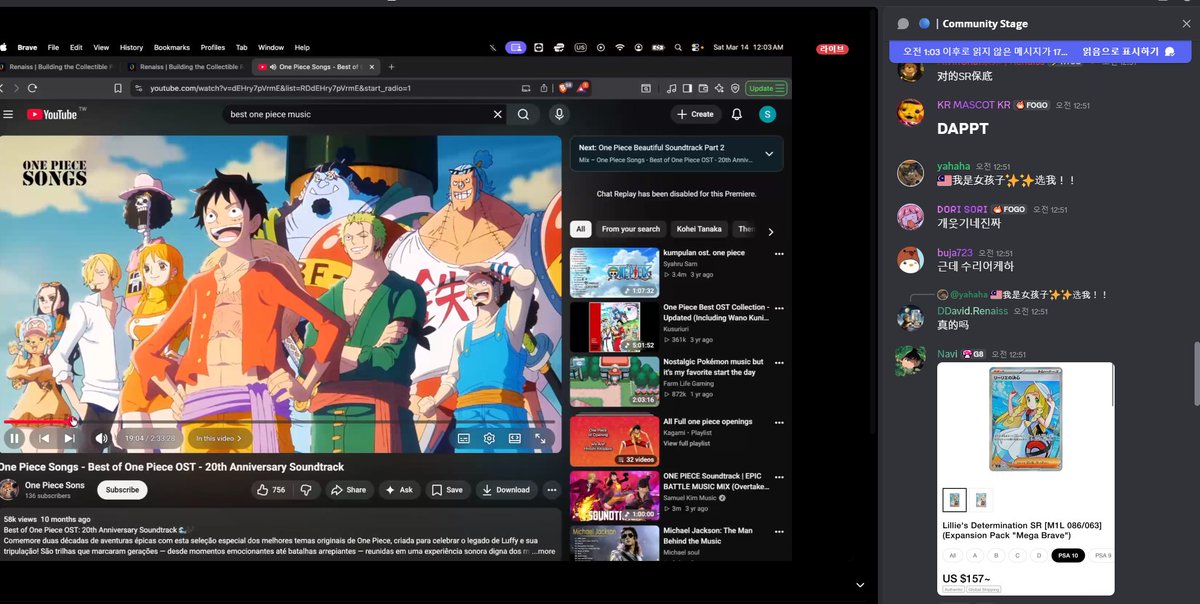Open the Ask button under video
Viewport: 1200px width, 604px height.
(x=398, y=490)
